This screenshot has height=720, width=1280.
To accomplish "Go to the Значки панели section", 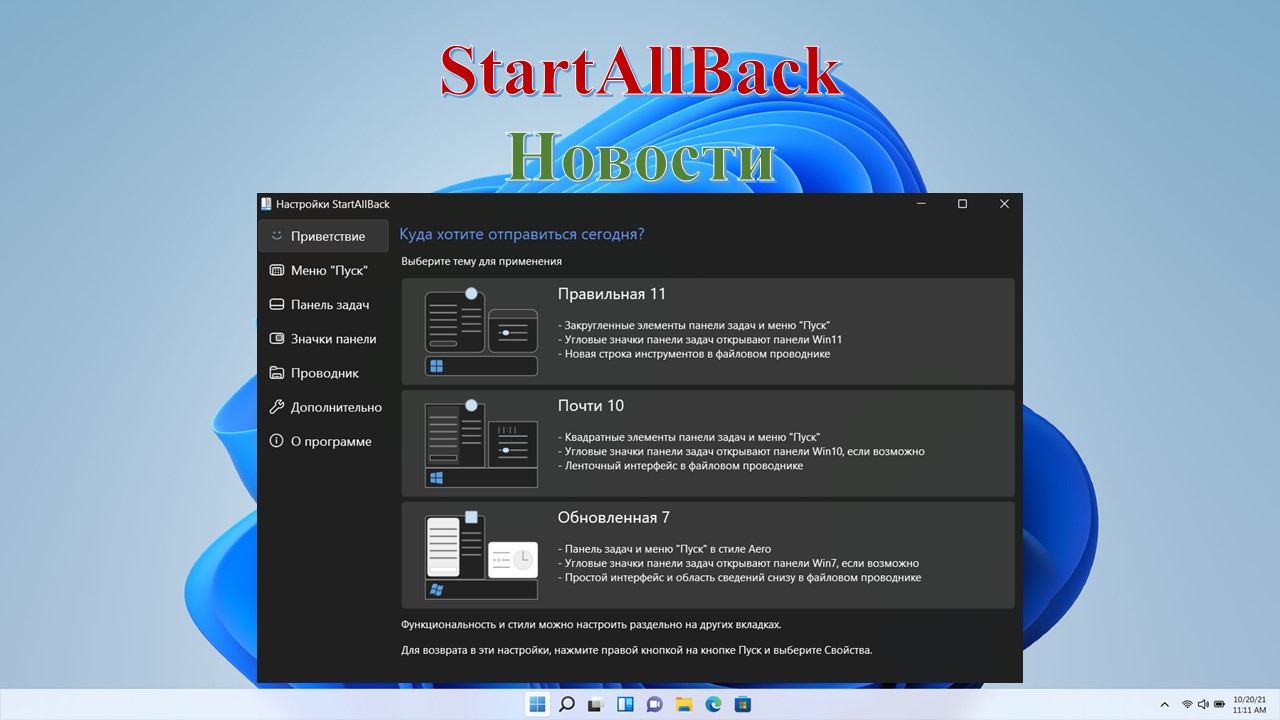I will (323, 338).
